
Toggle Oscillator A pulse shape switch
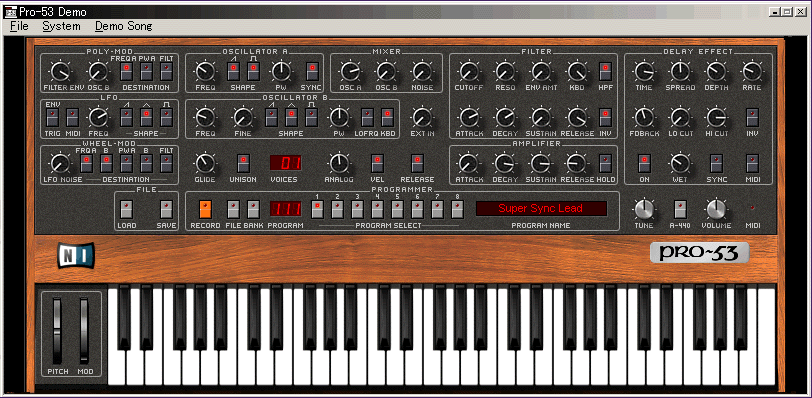coord(253,72)
